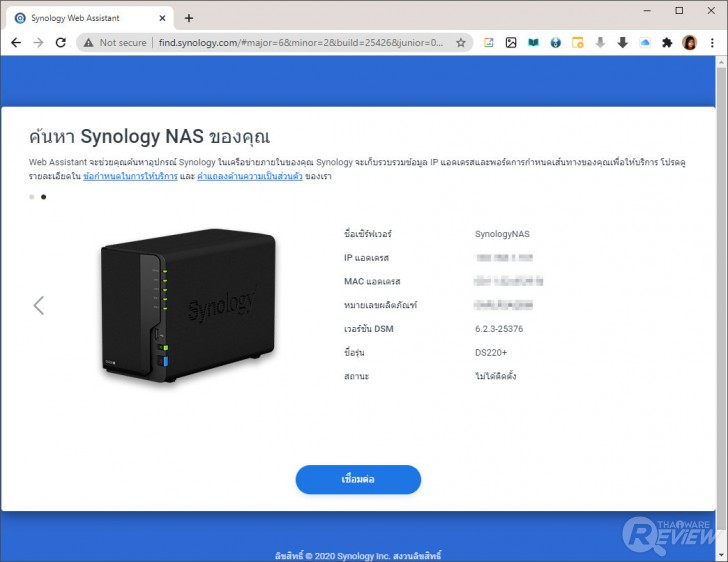
Task: Reload the Synology Web Assistant page
Action: 61,43
